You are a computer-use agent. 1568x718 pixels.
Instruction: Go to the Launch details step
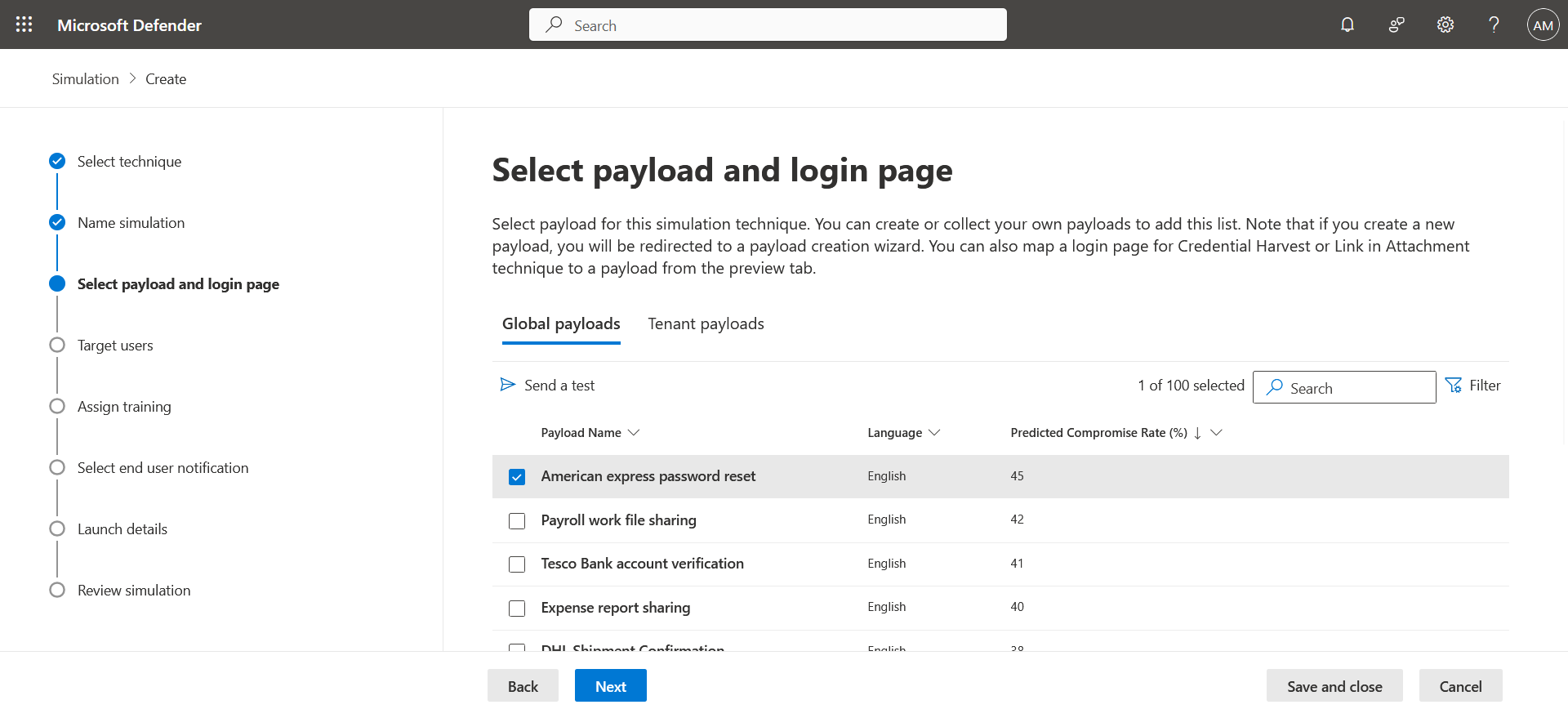click(x=122, y=529)
